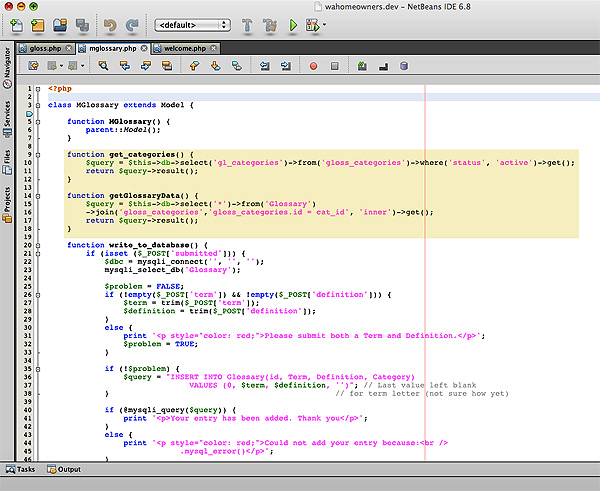The image size is (600, 491).
Task: Collapse the !$problem if-block fold at line 35
Action: pyautogui.click(x=38, y=369)
